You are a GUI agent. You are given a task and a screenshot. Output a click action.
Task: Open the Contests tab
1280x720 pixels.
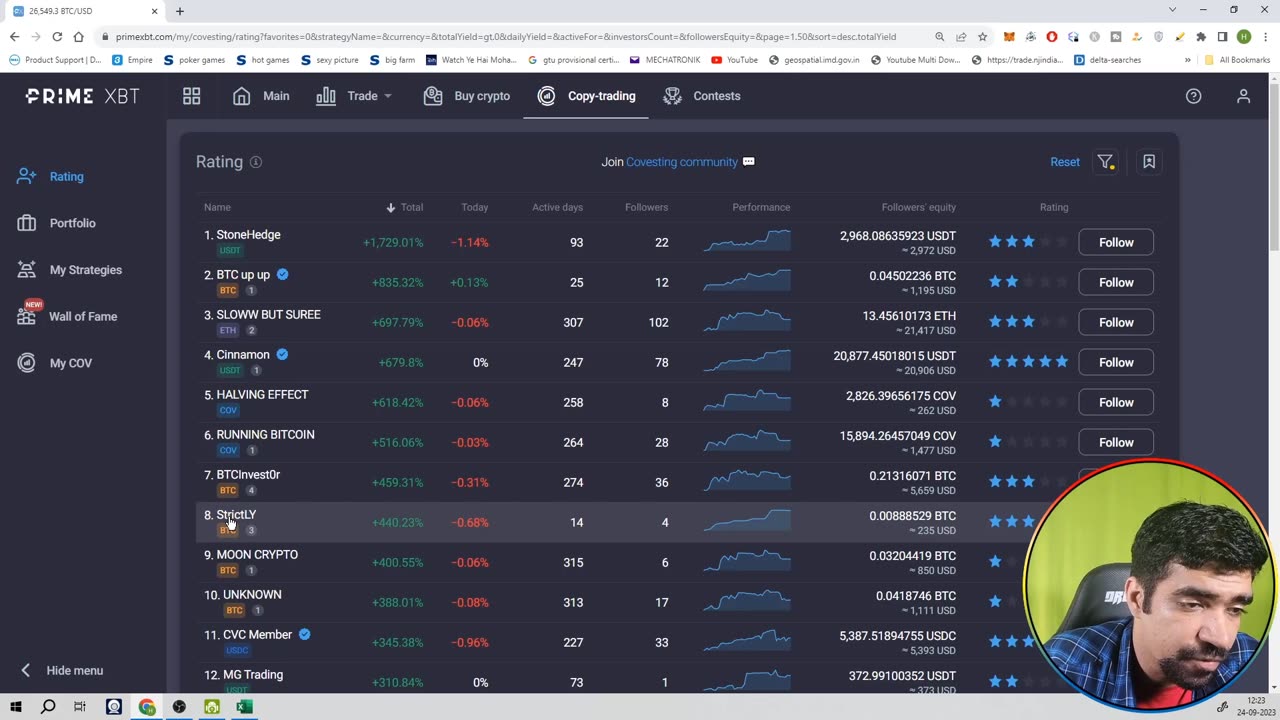point(702,96)
